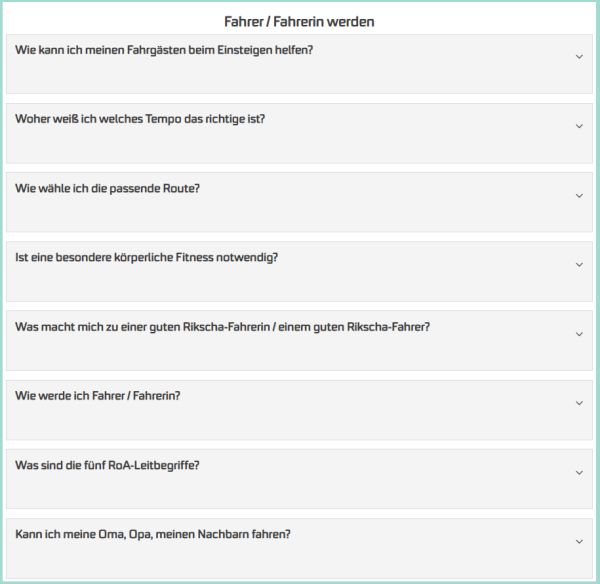Open 'Wie wähle ich die passende Route?' question
This screenshot has height=584, width=600.
pos(108,188)
